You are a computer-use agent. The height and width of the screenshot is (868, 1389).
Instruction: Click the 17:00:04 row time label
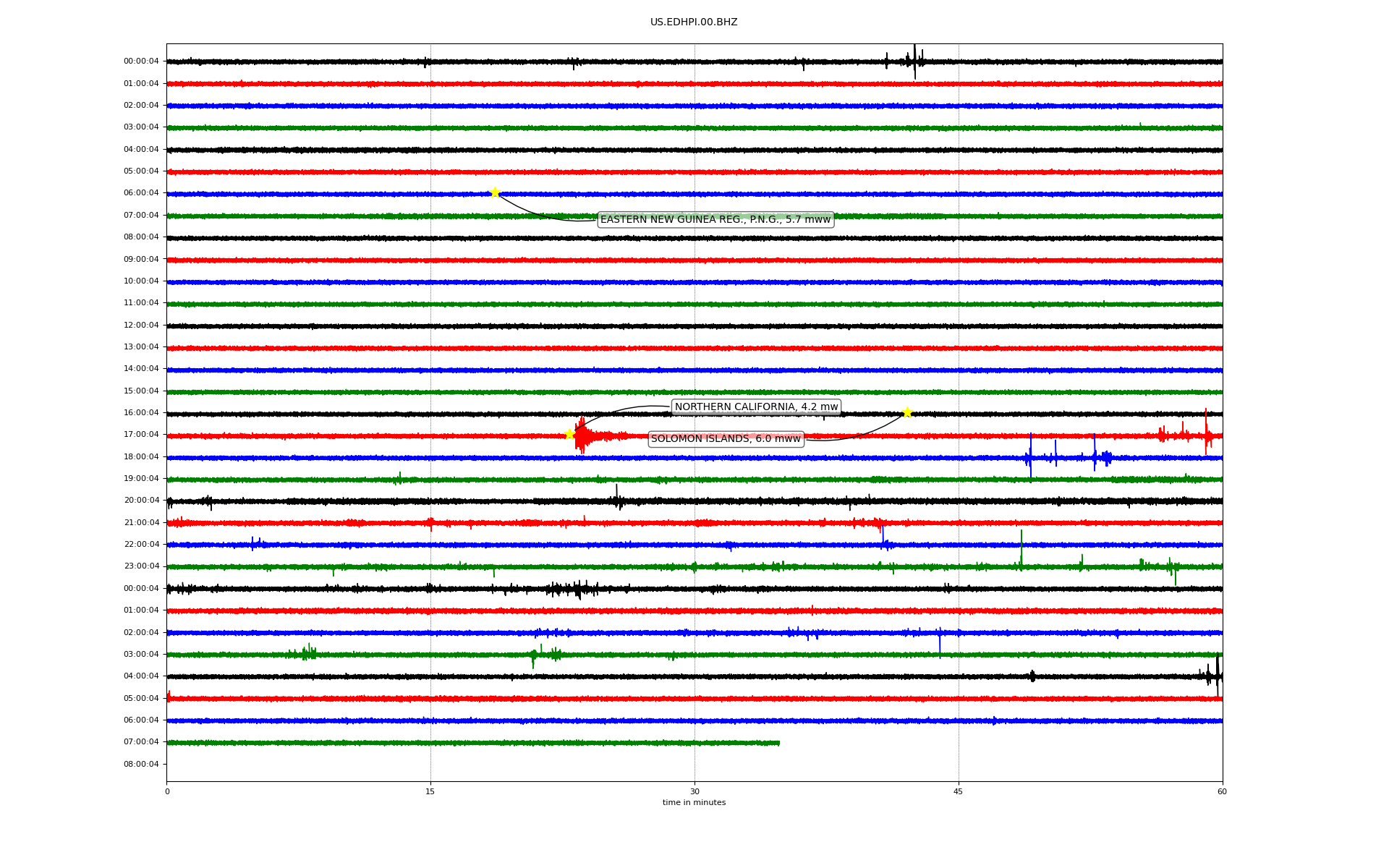pyautogui.click(x=141, y=434)
